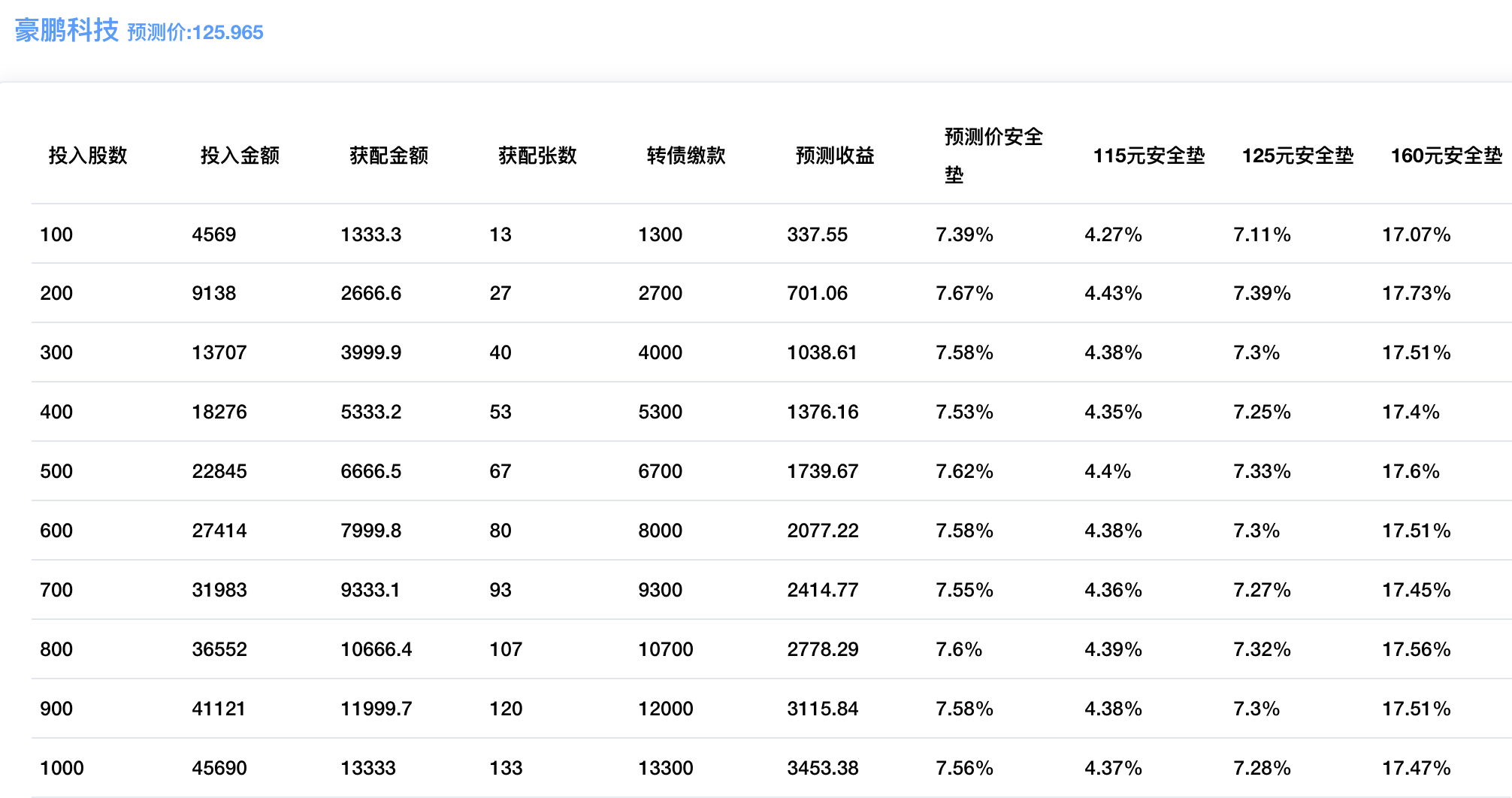Click the 125元安全垫 column header
Viewport: 1512px width, 798px height.
click(x=1297, y=156)
